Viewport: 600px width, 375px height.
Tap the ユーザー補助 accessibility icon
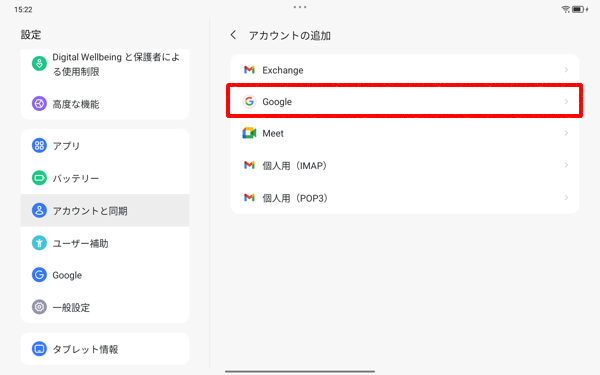click(x=39, y=243)
